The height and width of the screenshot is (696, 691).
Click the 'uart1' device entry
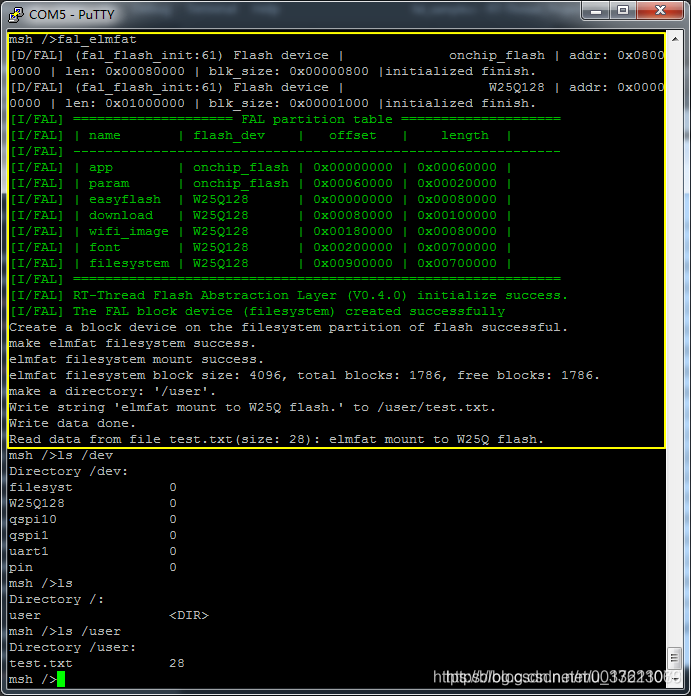(x=29, y=551)
